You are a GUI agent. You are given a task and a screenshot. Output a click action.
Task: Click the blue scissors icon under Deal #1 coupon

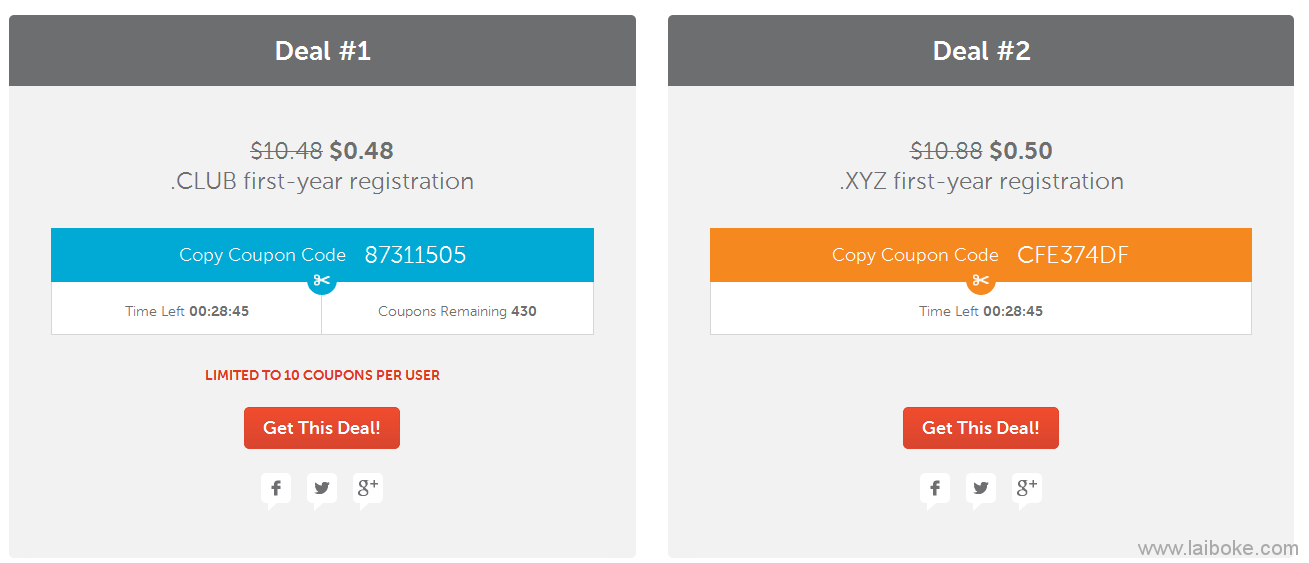coord(322,281)
